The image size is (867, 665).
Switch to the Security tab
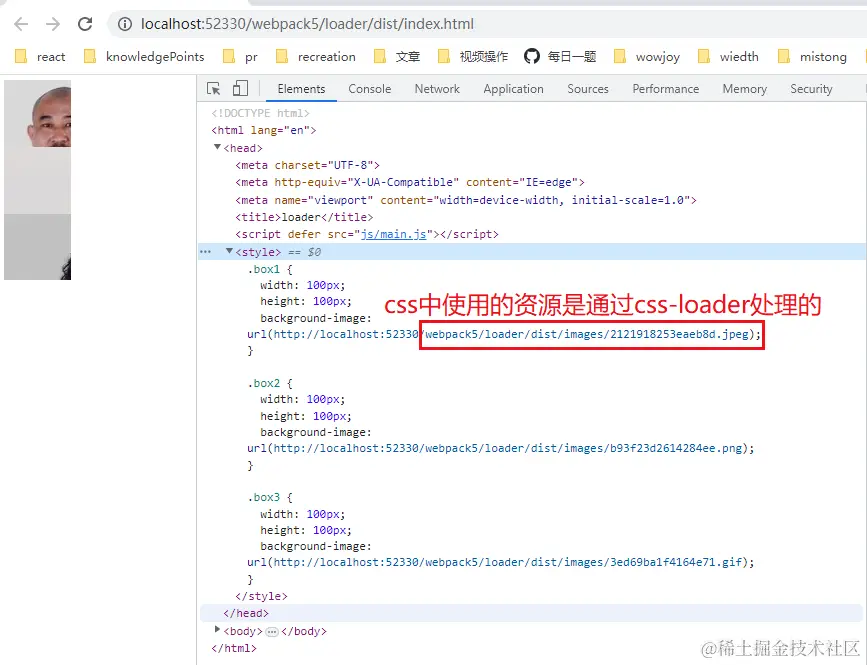pyautogui.click(x=811, y=89)
